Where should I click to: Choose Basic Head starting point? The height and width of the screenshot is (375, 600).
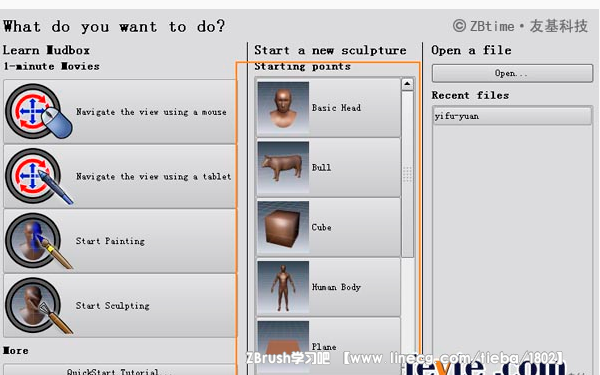[x=328, y=108]
